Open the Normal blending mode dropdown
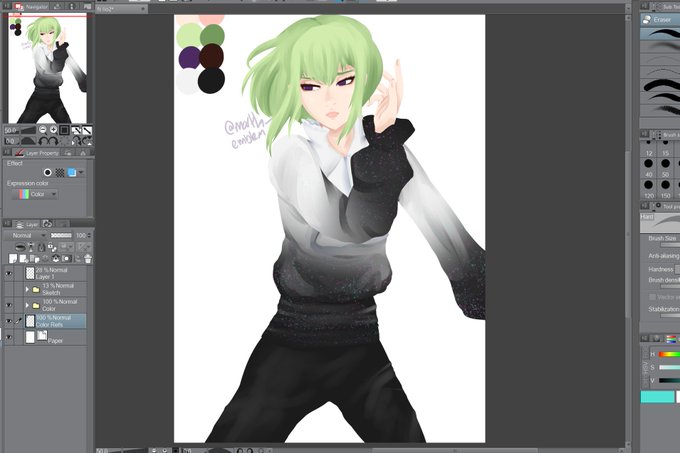 26,235
